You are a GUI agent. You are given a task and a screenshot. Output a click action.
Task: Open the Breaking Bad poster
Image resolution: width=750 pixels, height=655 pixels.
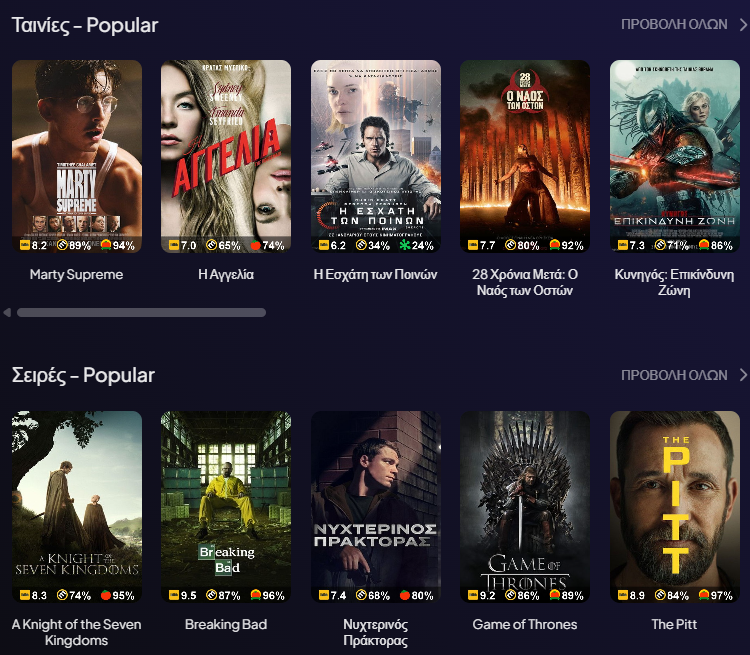point(226,495)
